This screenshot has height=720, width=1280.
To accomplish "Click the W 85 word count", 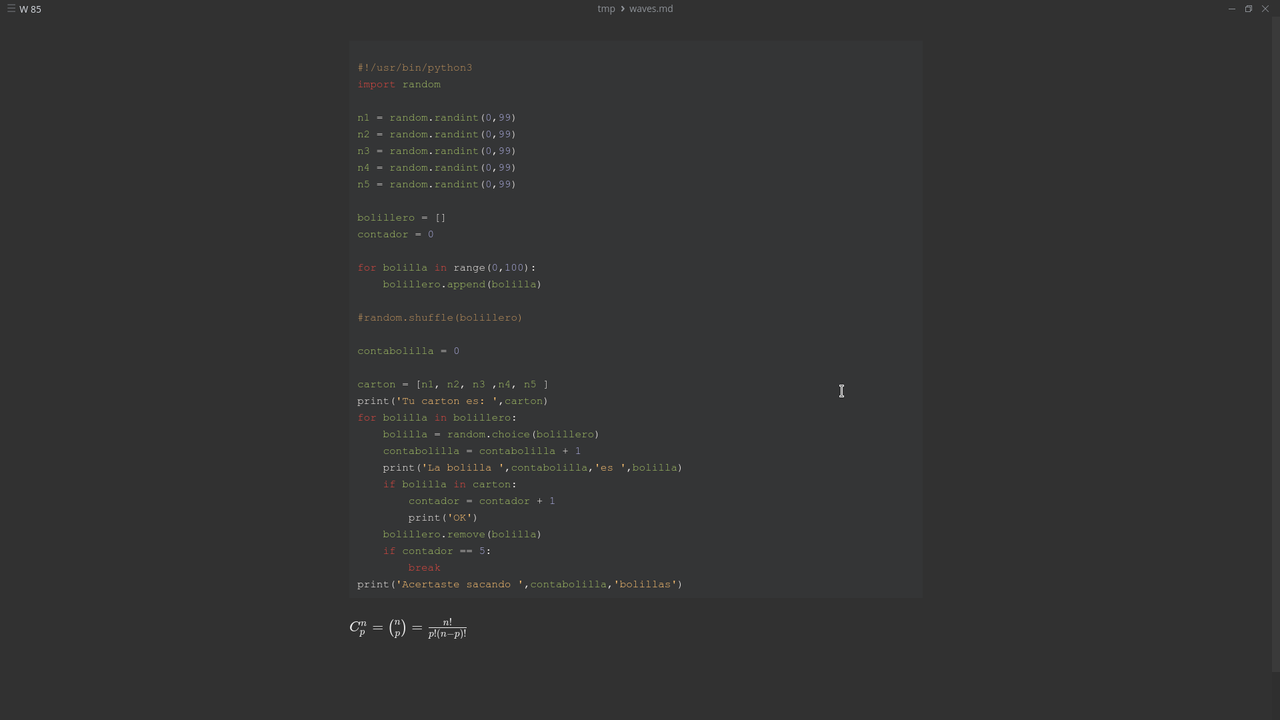I will click(30, 9).
